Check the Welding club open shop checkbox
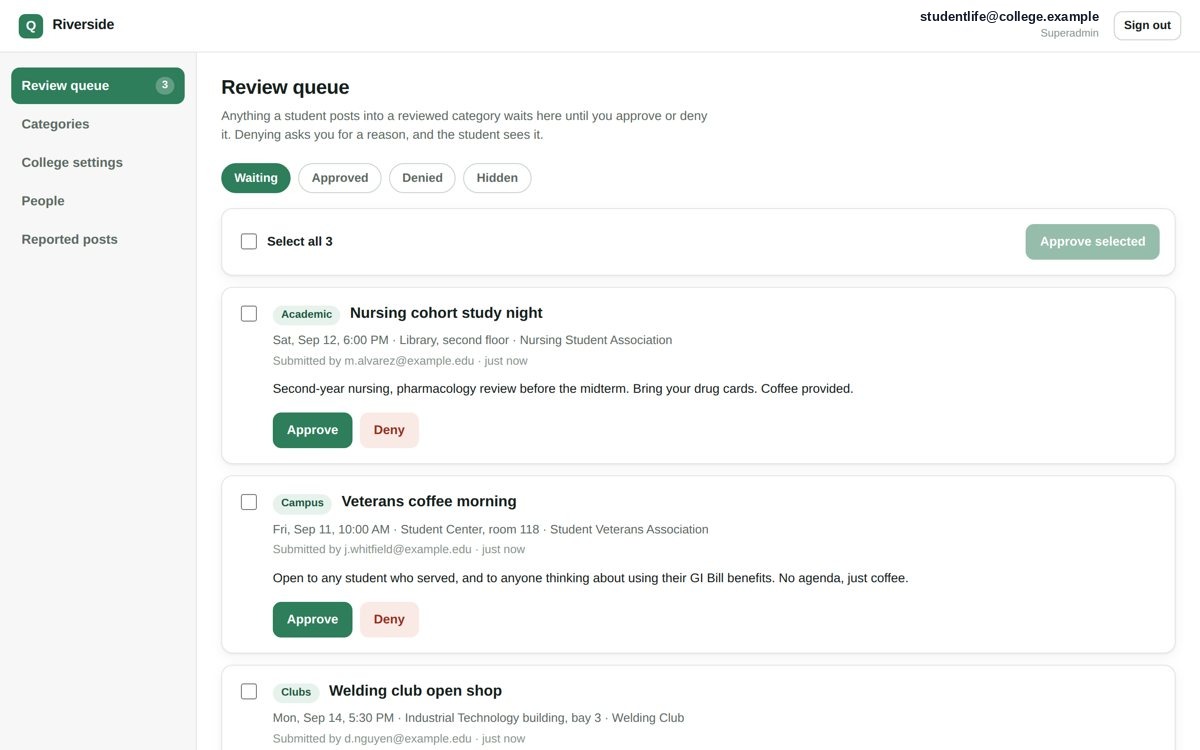Screen dimensions: 1200x750 [249, 691]
